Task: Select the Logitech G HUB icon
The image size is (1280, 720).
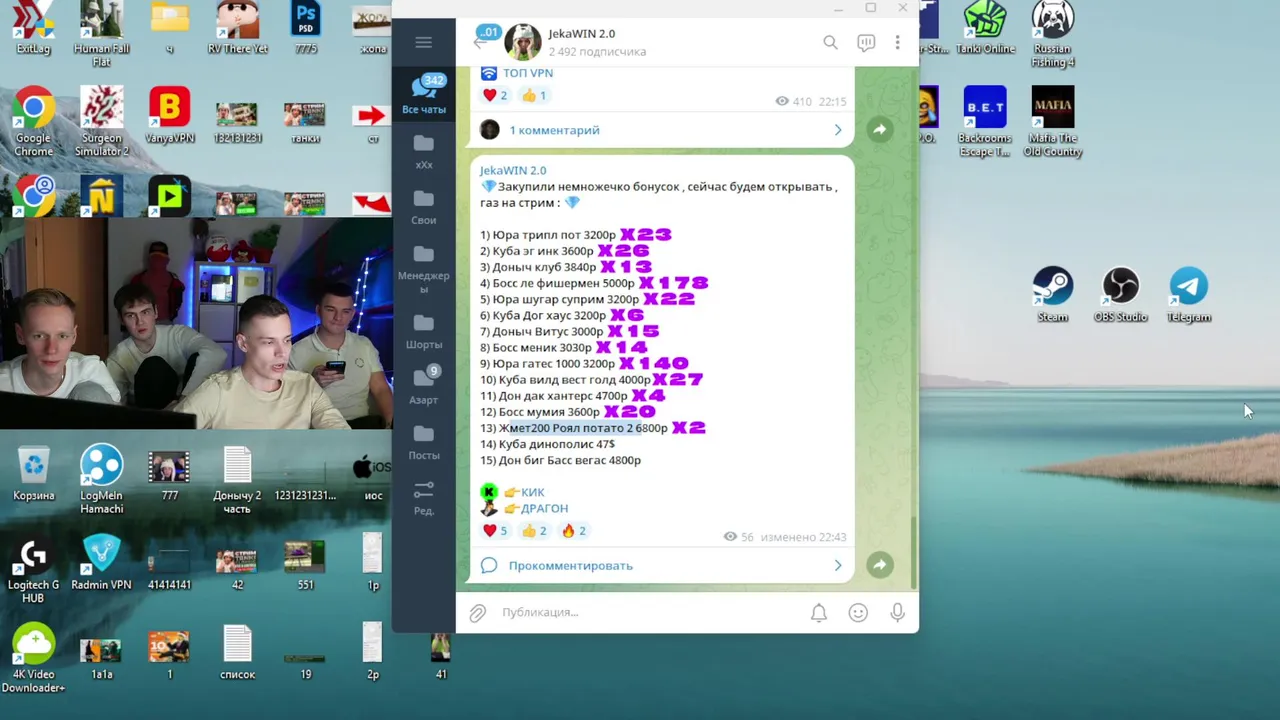Action: [33, 570]
